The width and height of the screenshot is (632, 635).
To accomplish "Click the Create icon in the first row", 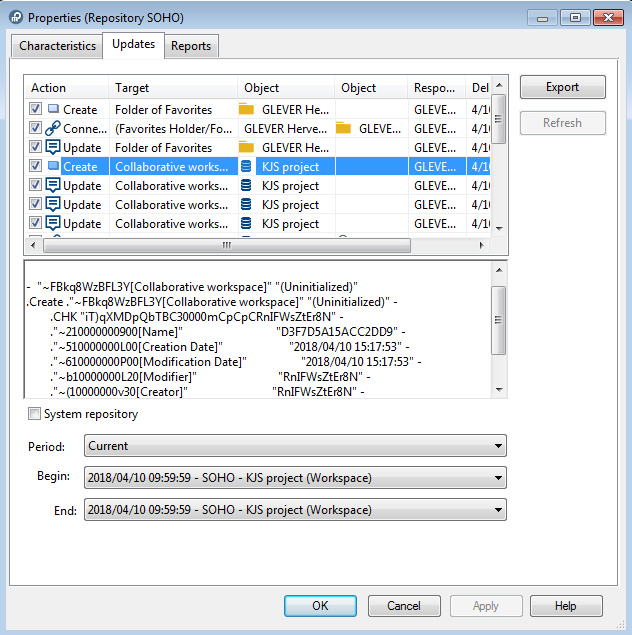I will 53,110.
